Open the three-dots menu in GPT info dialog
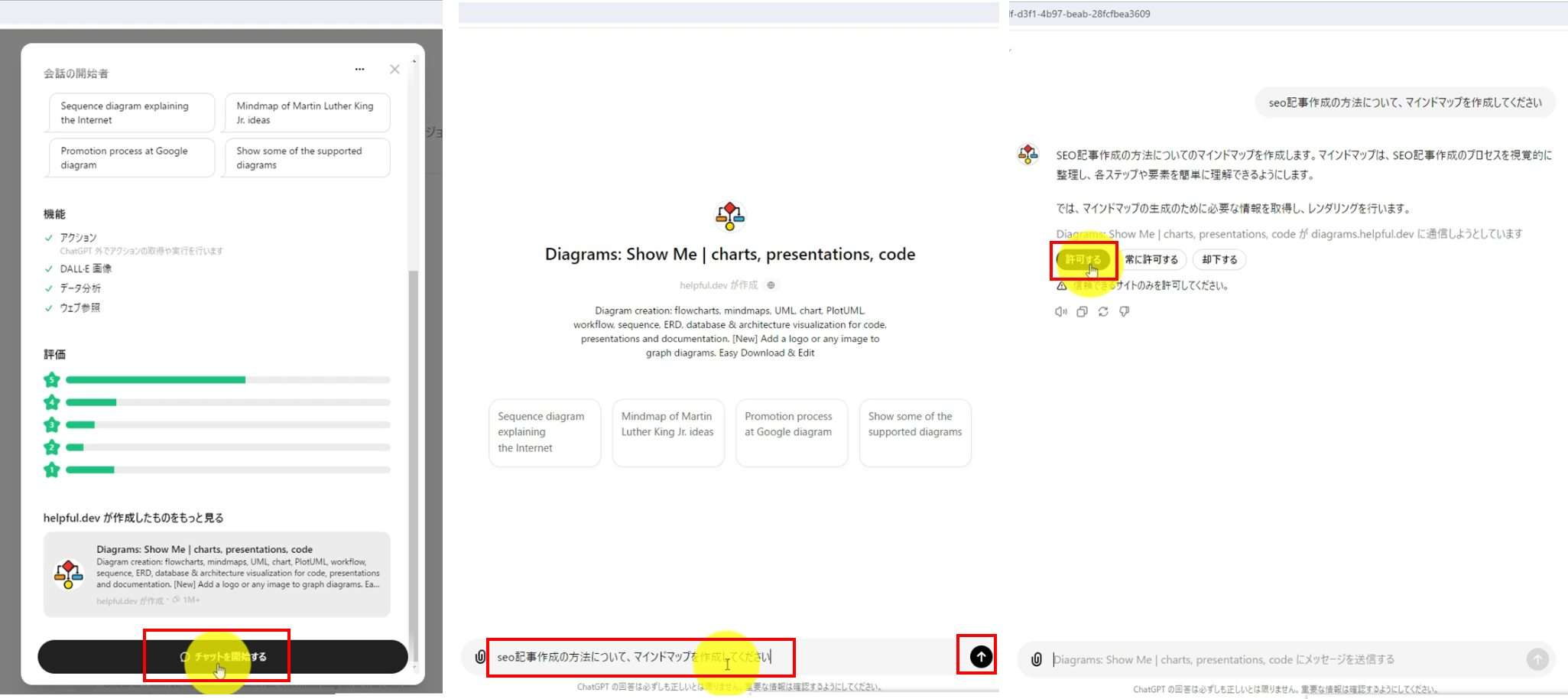1568x699 pixels. click(359, 70)
